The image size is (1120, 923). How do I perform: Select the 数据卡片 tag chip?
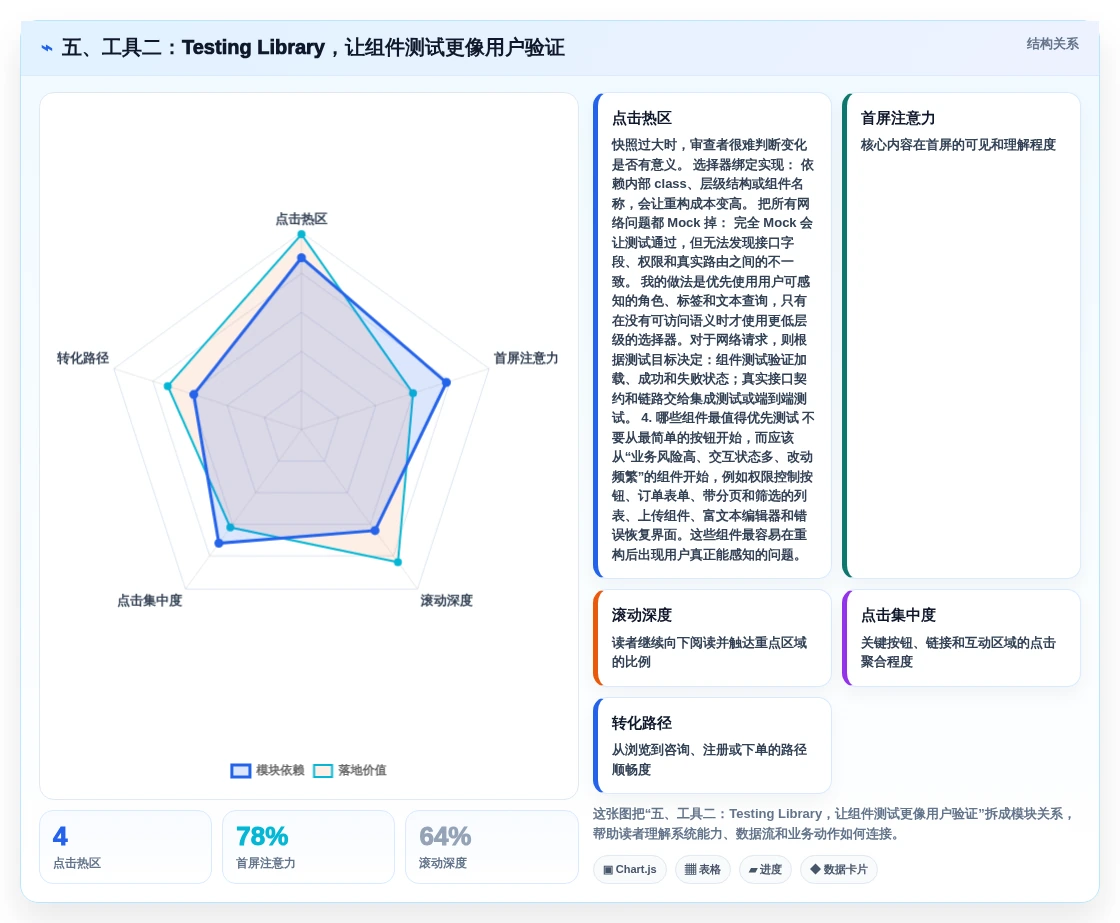click(839, 869)
